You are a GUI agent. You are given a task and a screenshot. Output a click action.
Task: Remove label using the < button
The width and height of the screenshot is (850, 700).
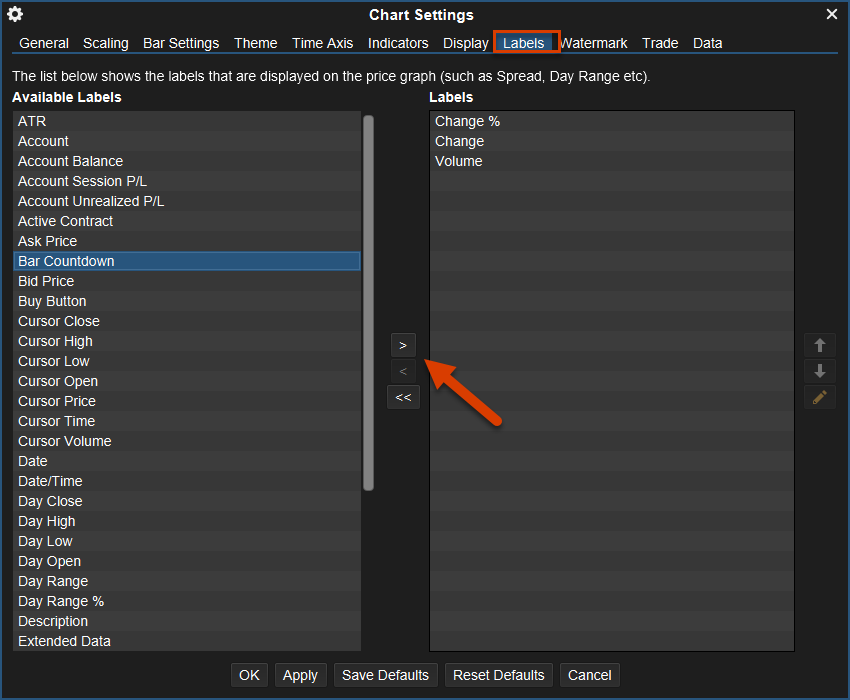403,371
